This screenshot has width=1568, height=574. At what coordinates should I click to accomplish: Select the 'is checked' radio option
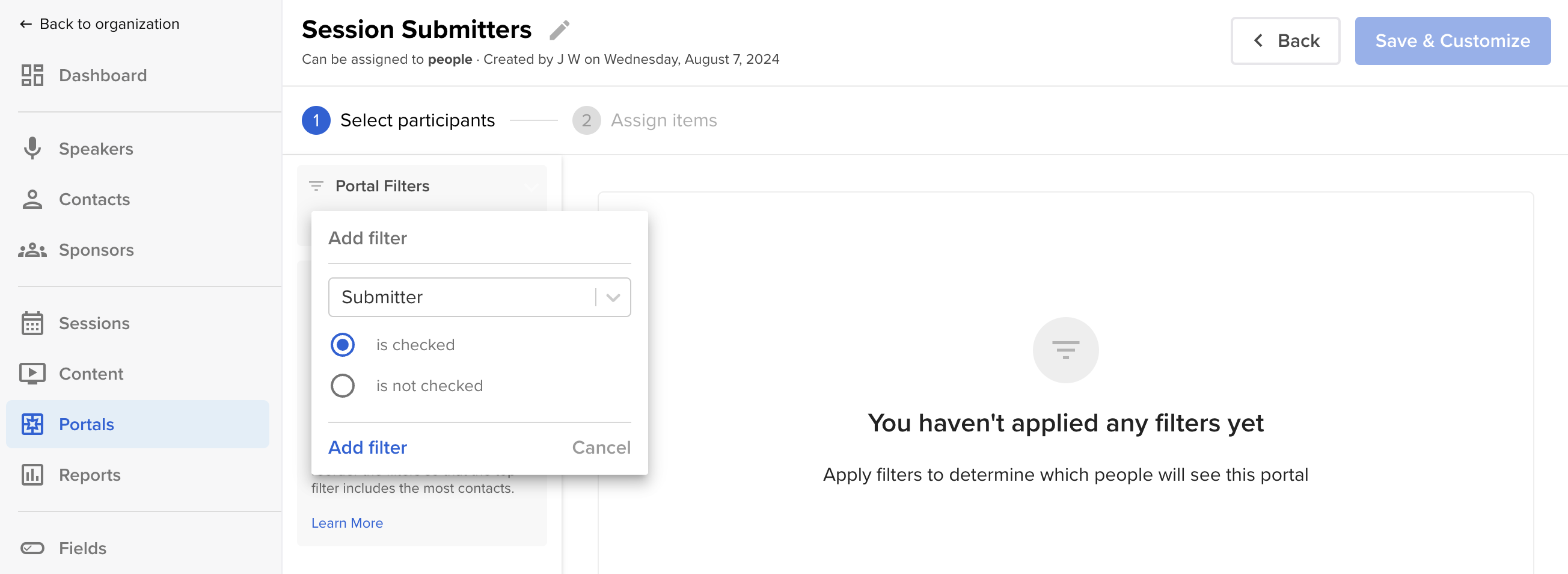tap(342, 345)
